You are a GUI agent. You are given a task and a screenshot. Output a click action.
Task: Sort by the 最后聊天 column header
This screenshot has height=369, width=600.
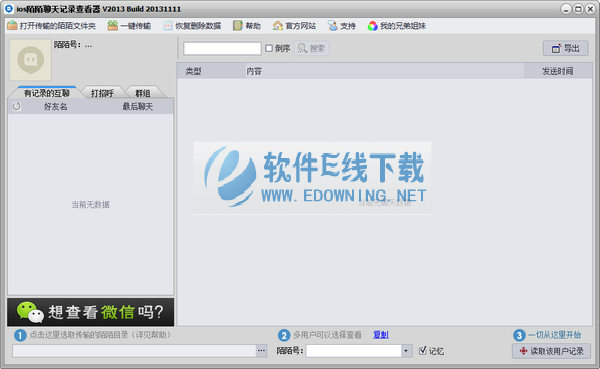tap(137, 106)
